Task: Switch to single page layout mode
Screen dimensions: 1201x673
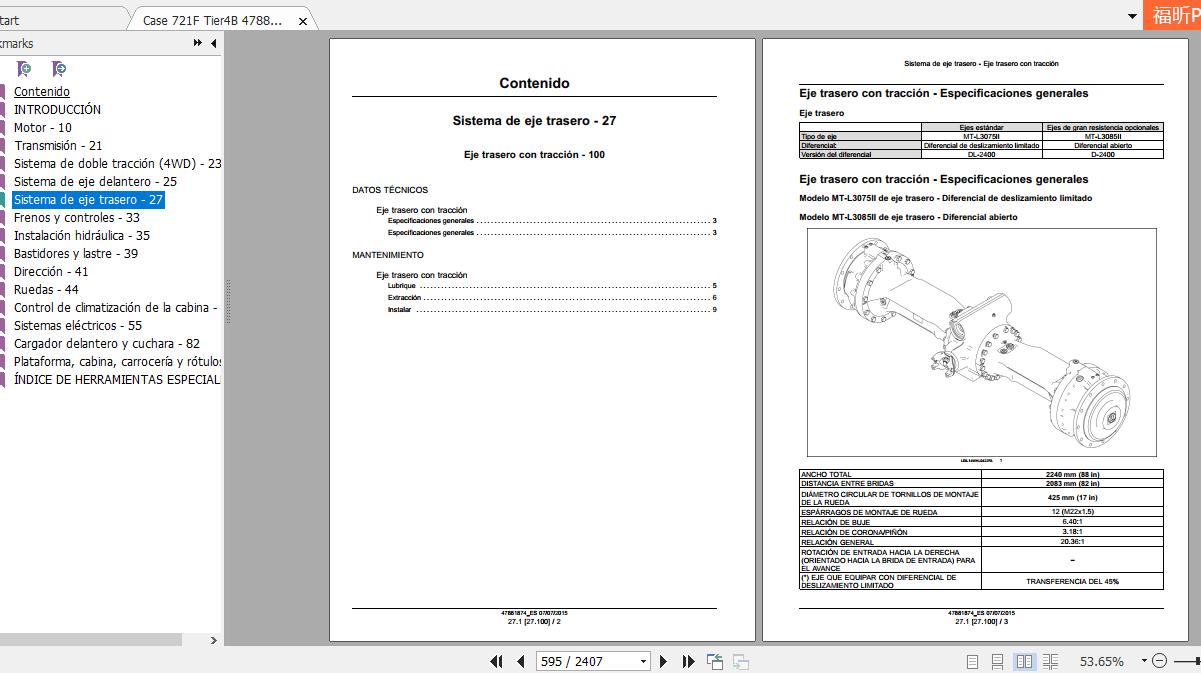Action: [971, 660]
